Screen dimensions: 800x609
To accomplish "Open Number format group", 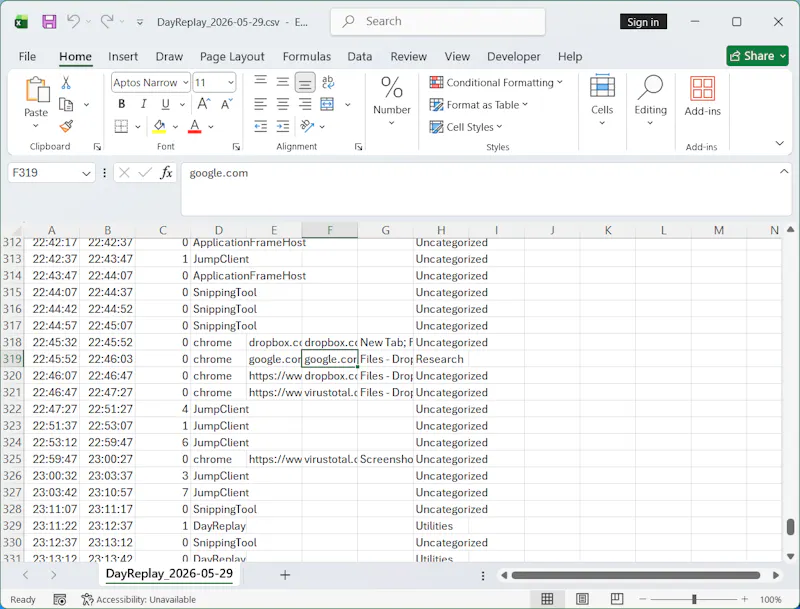I will 391,101.
